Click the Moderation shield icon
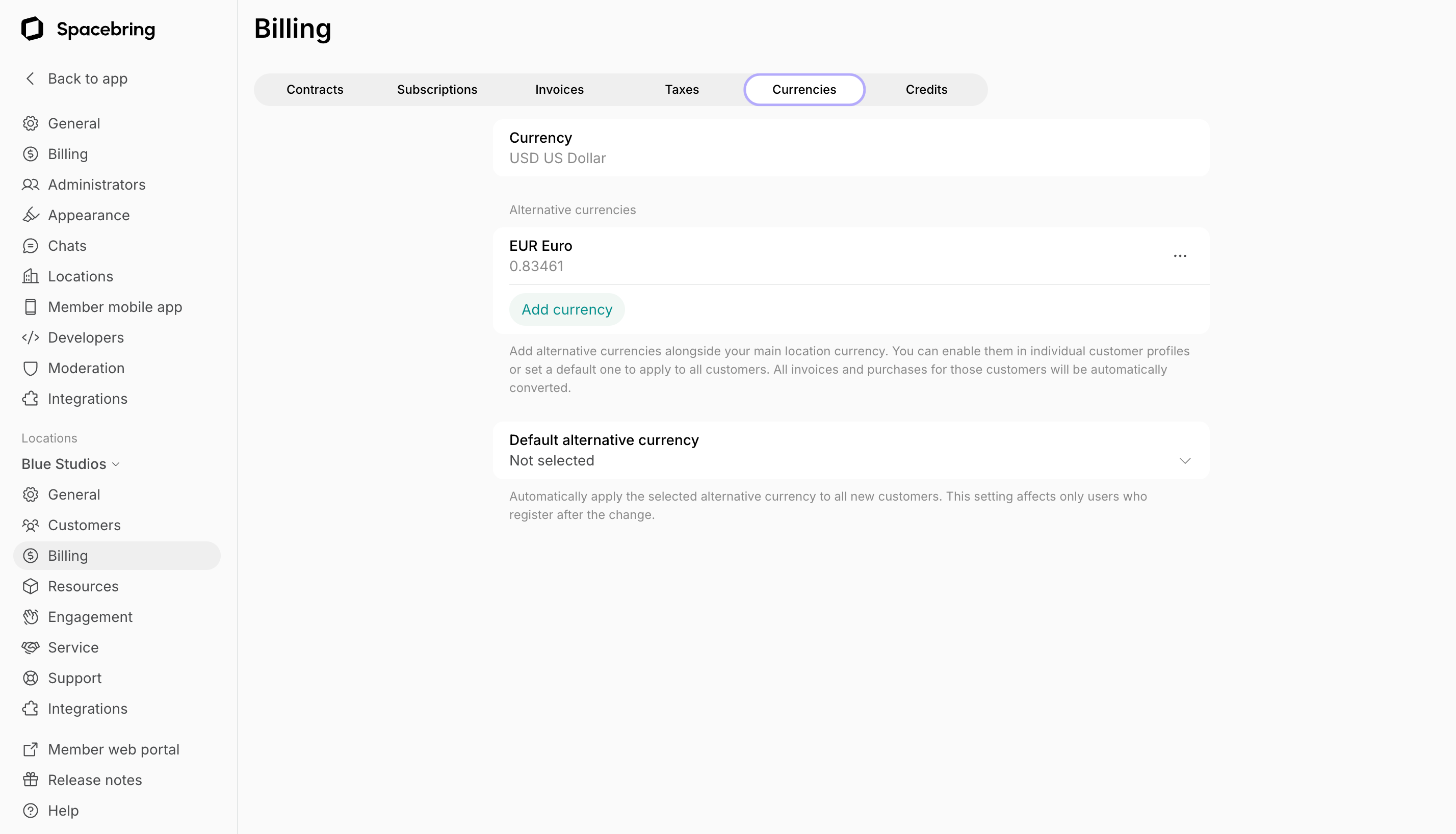 [31, 368]
